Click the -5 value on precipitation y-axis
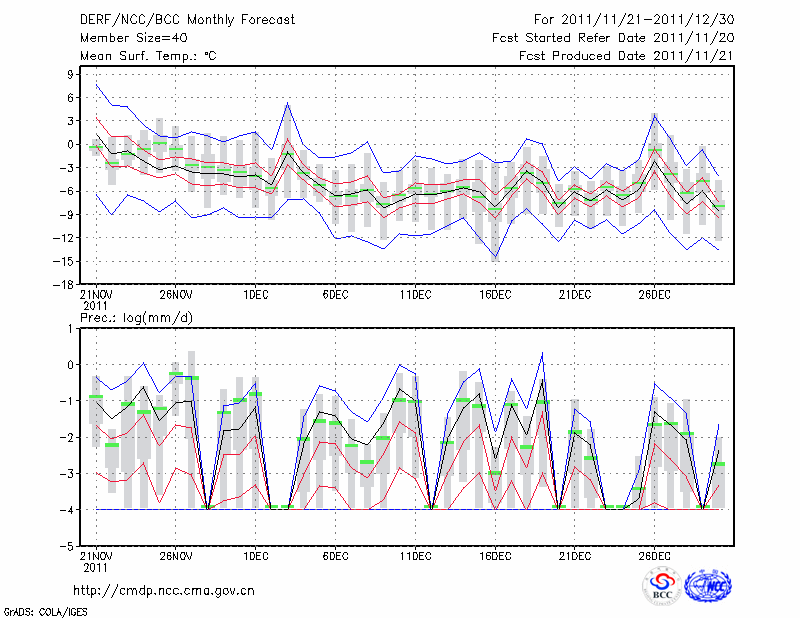800x618 pixels. [x=70, y=547]
